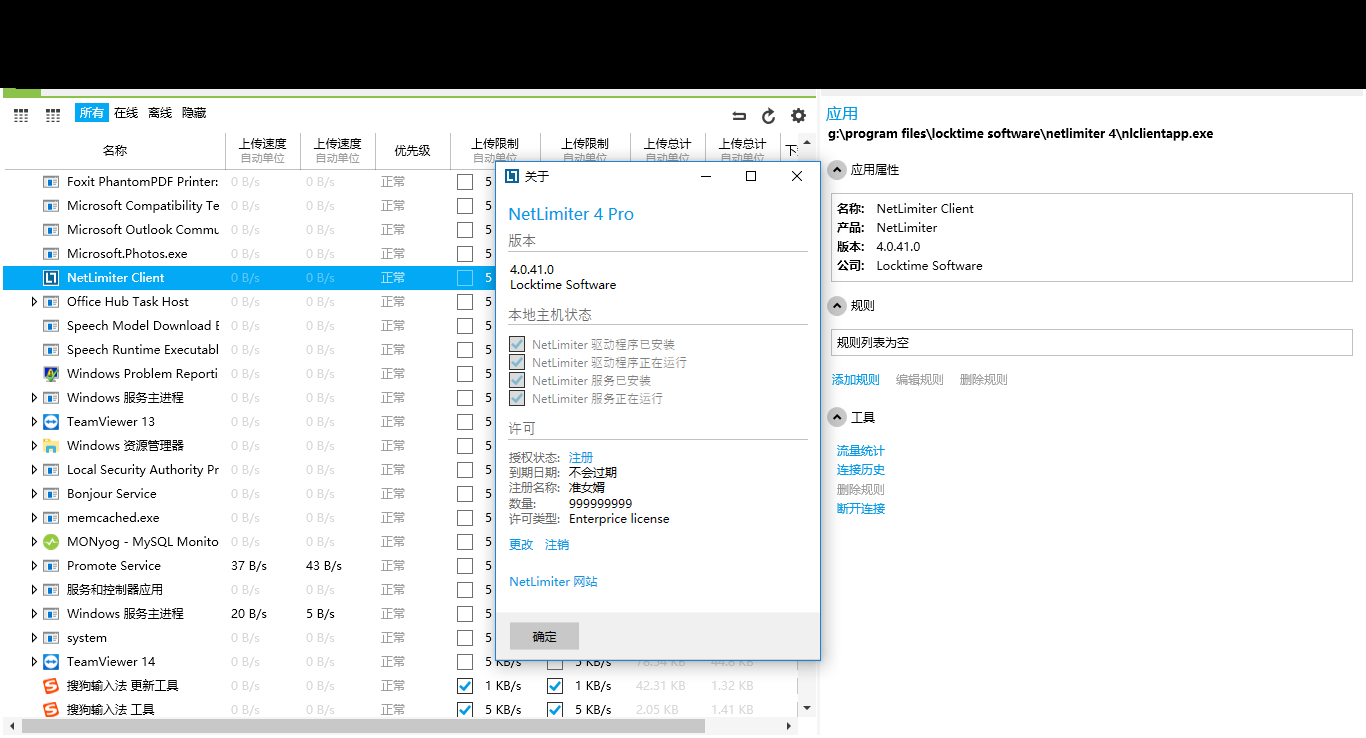The image size is (1366, 738).
Task: Click the TeamViewer 14 icon
Action: coord(51,662)
